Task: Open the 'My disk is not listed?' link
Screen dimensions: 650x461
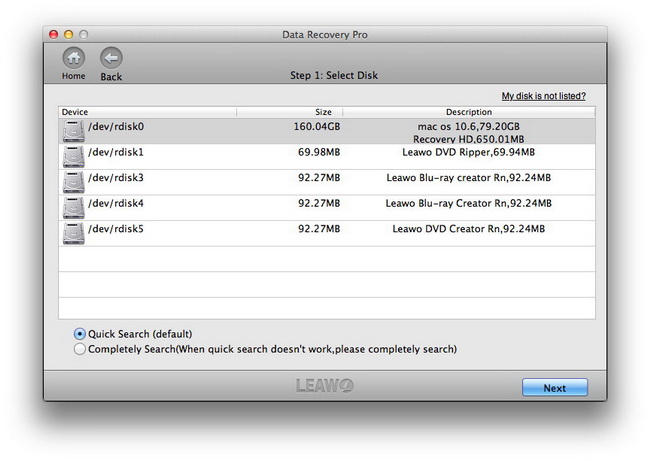Action: click(x=543, y=96)
